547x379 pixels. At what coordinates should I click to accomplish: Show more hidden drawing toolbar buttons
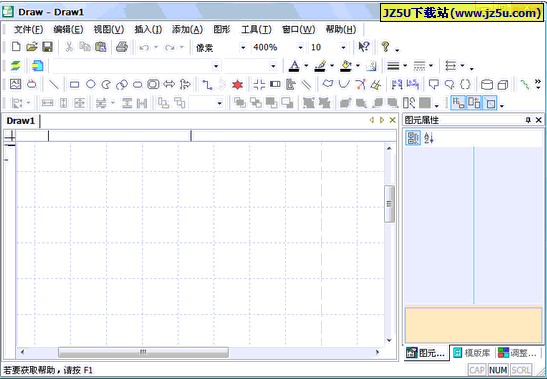point(538,84)
